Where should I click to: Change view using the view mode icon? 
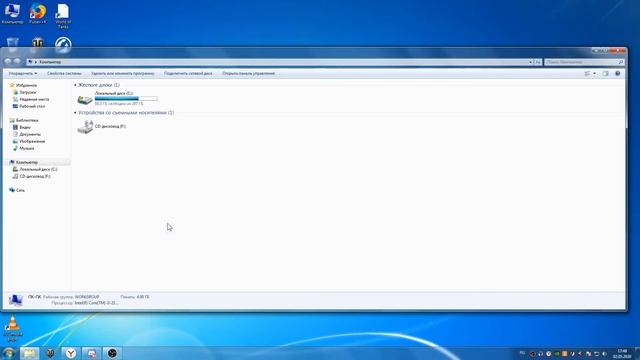click(x=587, y=73)
